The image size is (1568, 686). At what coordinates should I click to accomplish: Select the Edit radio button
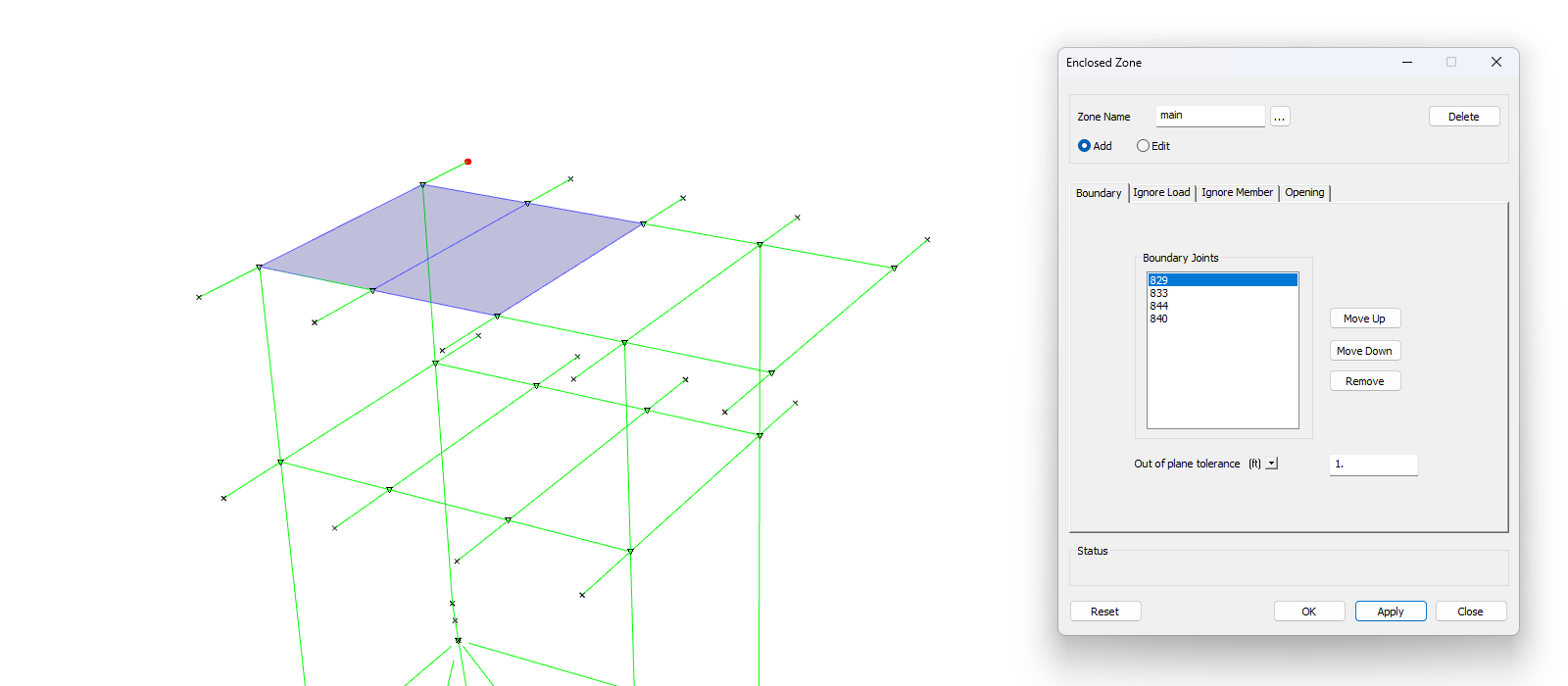[1143, 146]
